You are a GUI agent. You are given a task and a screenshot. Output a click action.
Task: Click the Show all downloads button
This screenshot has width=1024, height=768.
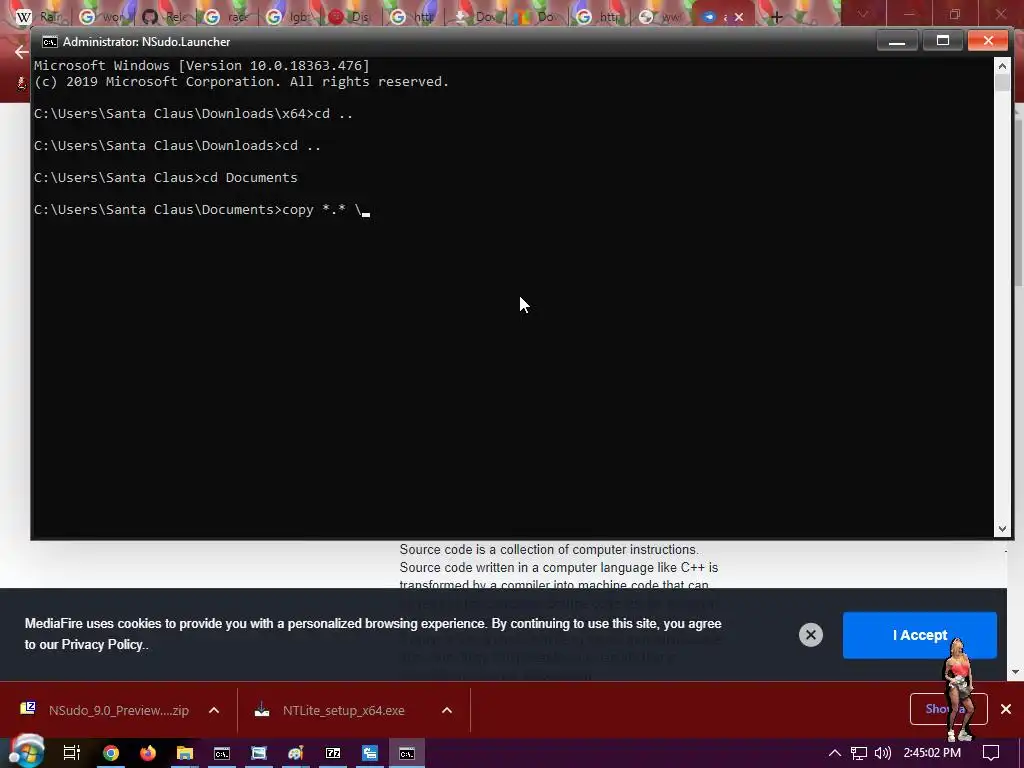pyautogui.click(x=948, y=709)
